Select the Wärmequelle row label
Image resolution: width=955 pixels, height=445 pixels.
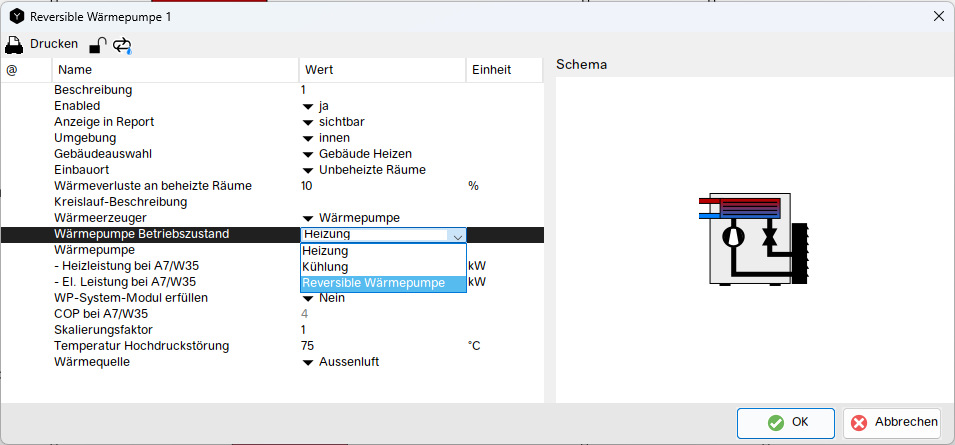pos(92,362)
